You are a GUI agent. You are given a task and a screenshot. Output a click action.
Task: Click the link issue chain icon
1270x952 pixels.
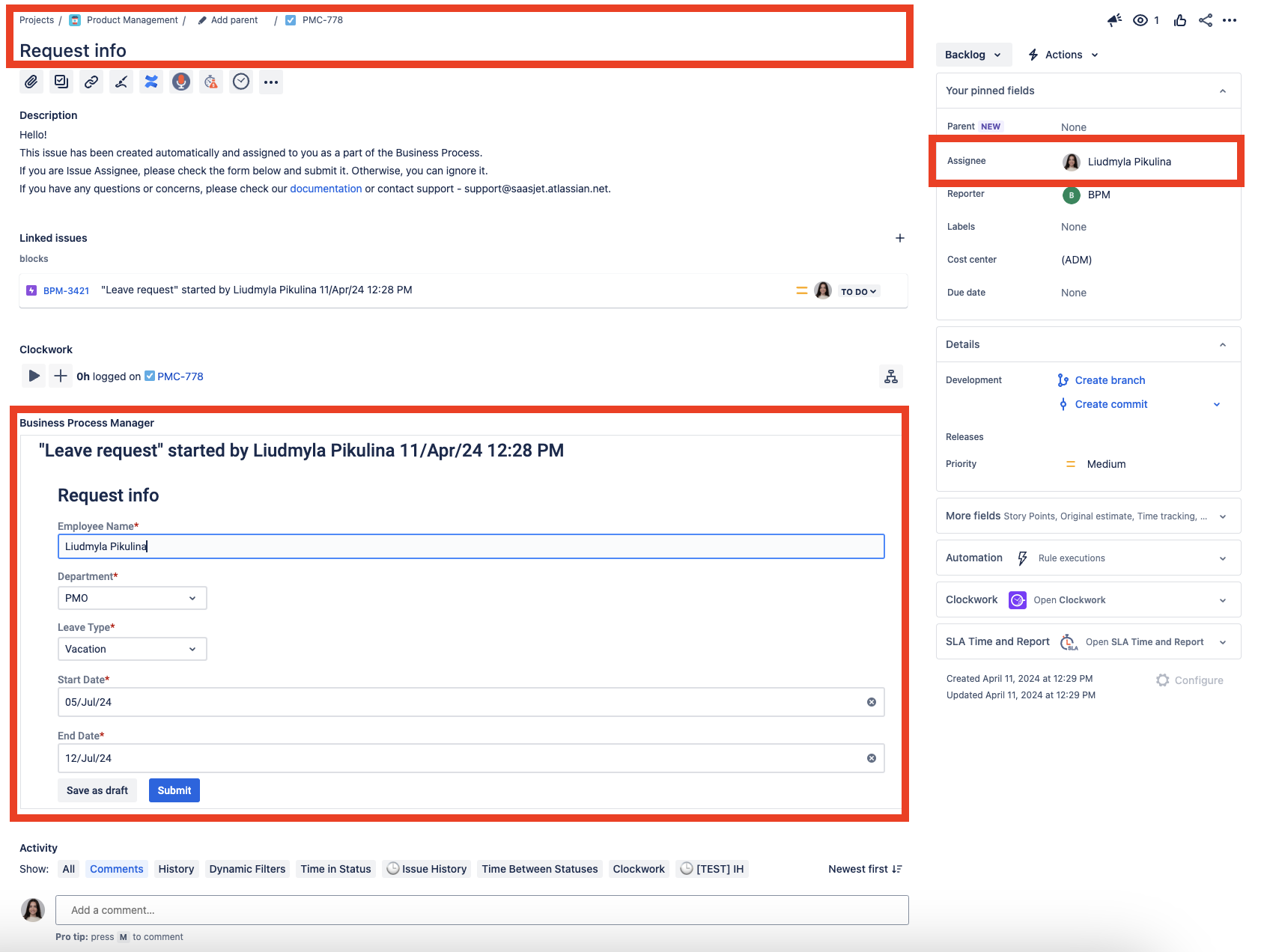[91, 82]
